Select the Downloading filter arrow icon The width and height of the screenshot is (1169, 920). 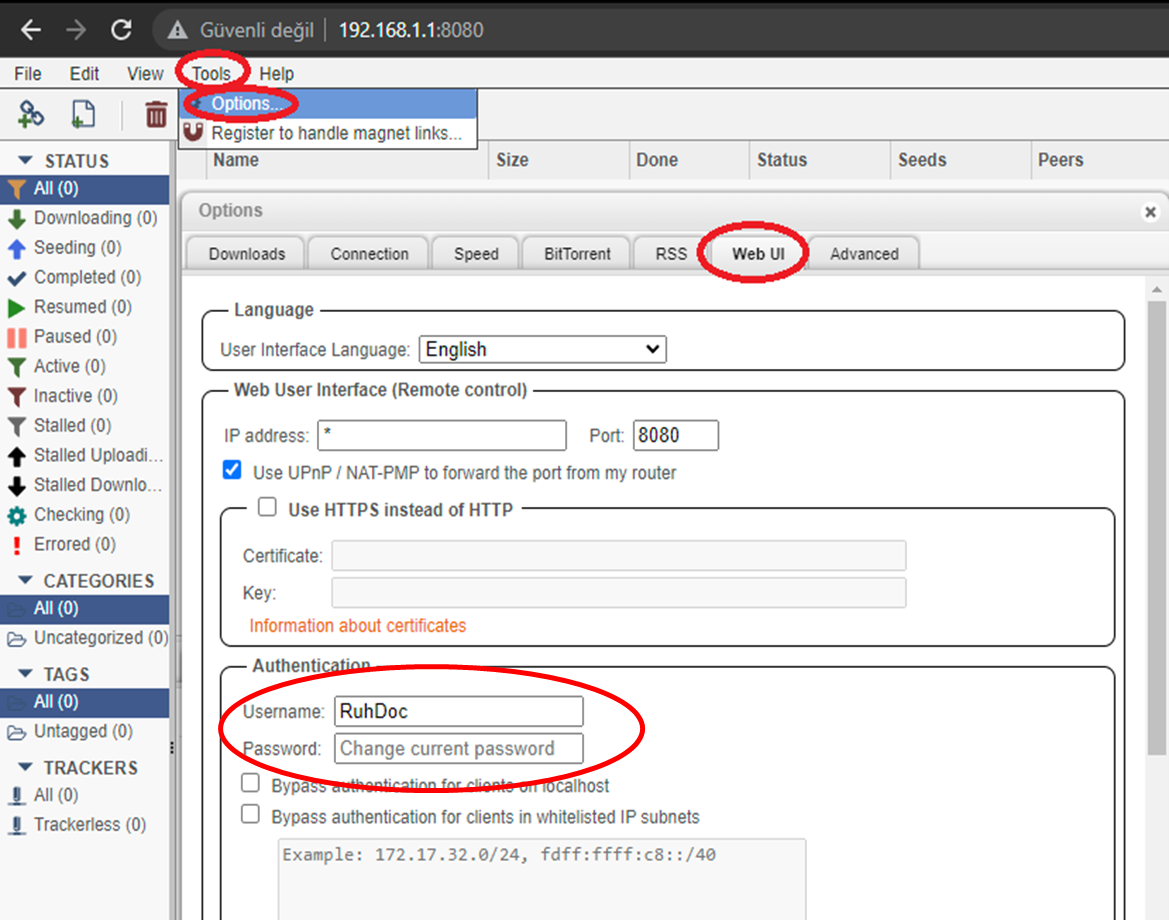tap(16, 218)
